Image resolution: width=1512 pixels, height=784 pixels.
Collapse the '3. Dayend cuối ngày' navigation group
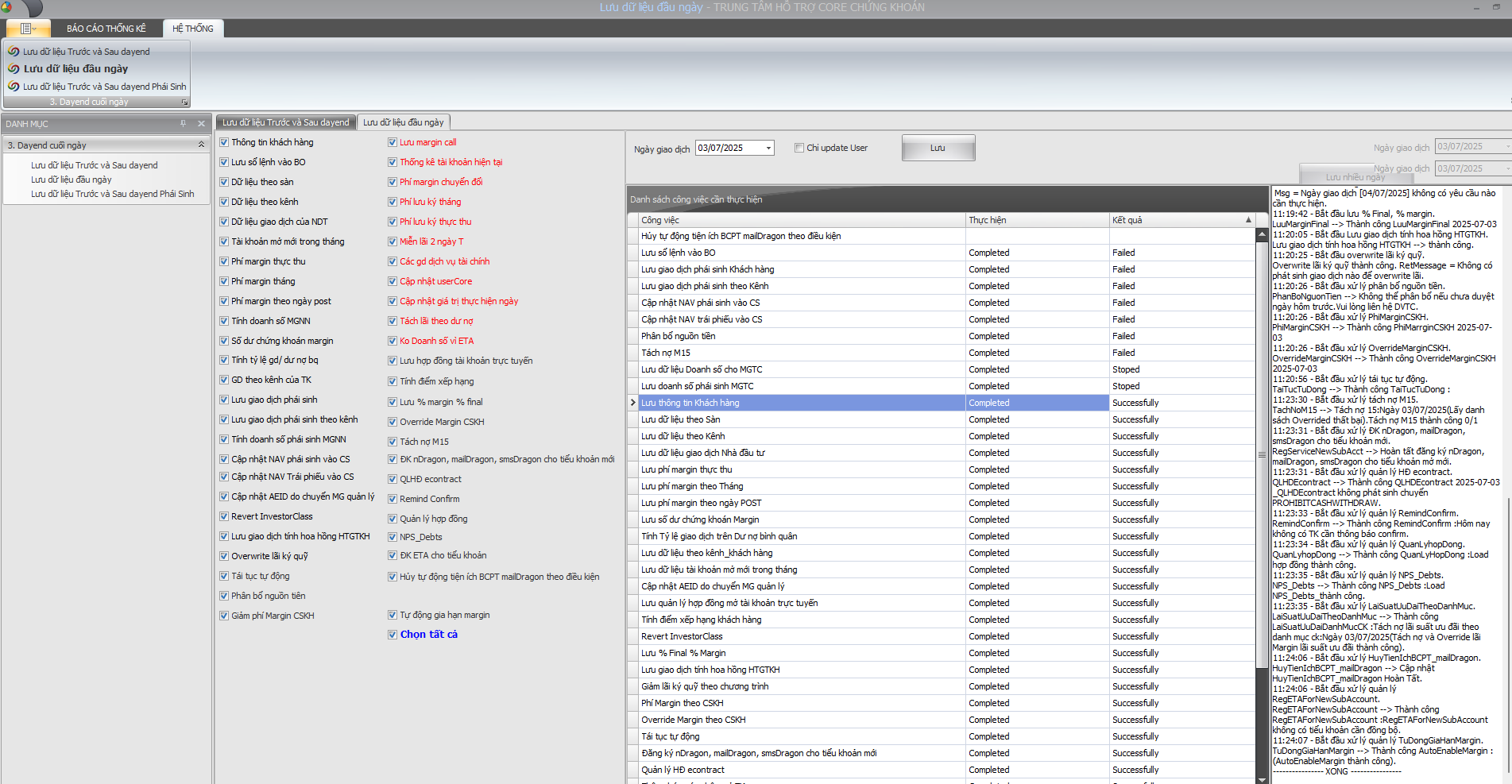[x=201, y=145]
